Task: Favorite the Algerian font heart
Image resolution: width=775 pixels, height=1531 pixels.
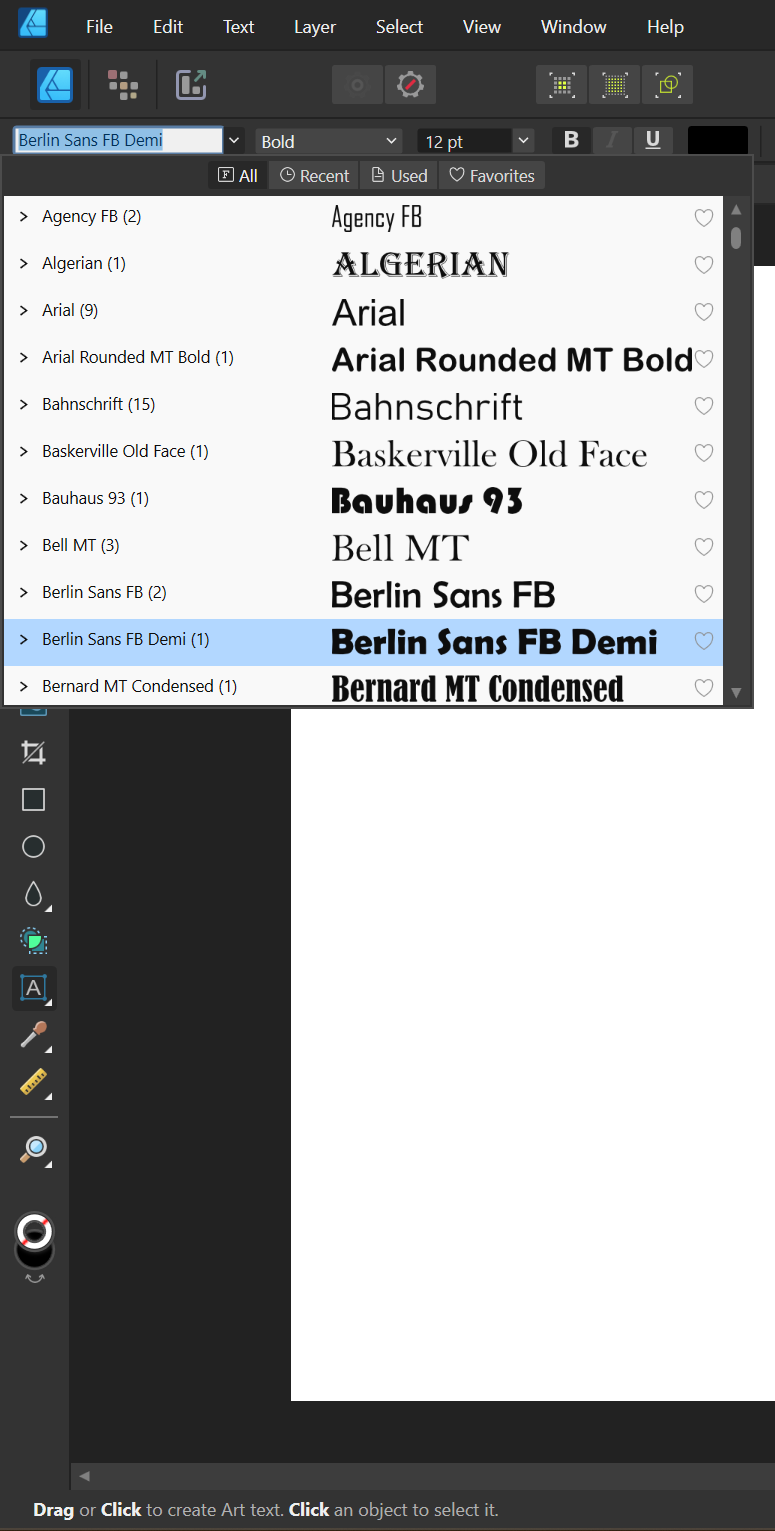Action: click(704, 265)
